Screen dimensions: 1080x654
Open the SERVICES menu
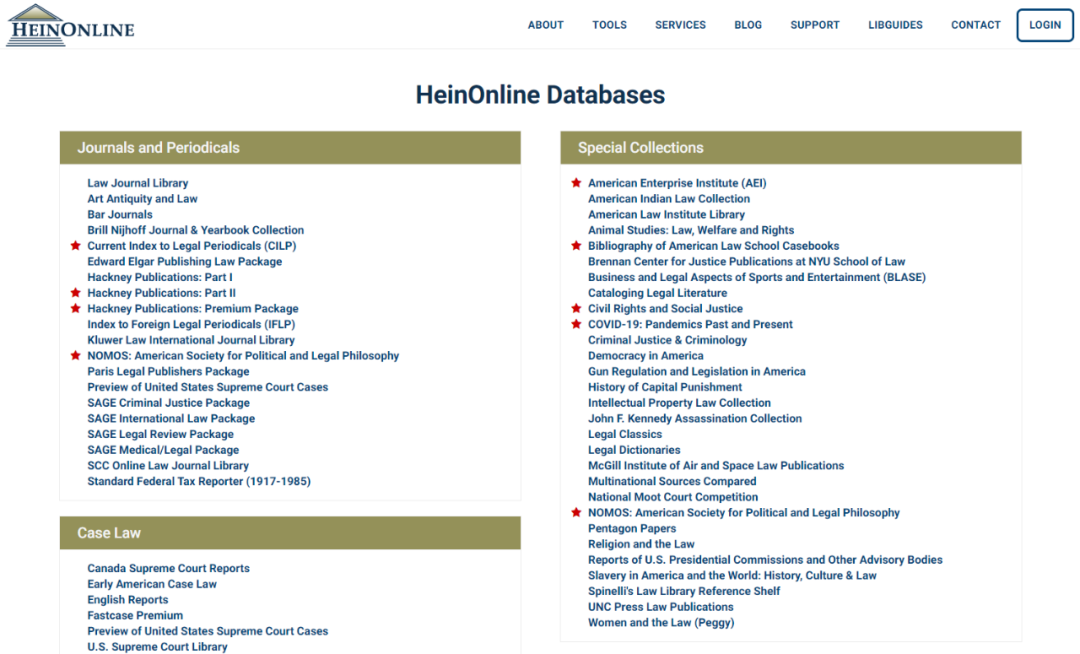tap(681, 25)
